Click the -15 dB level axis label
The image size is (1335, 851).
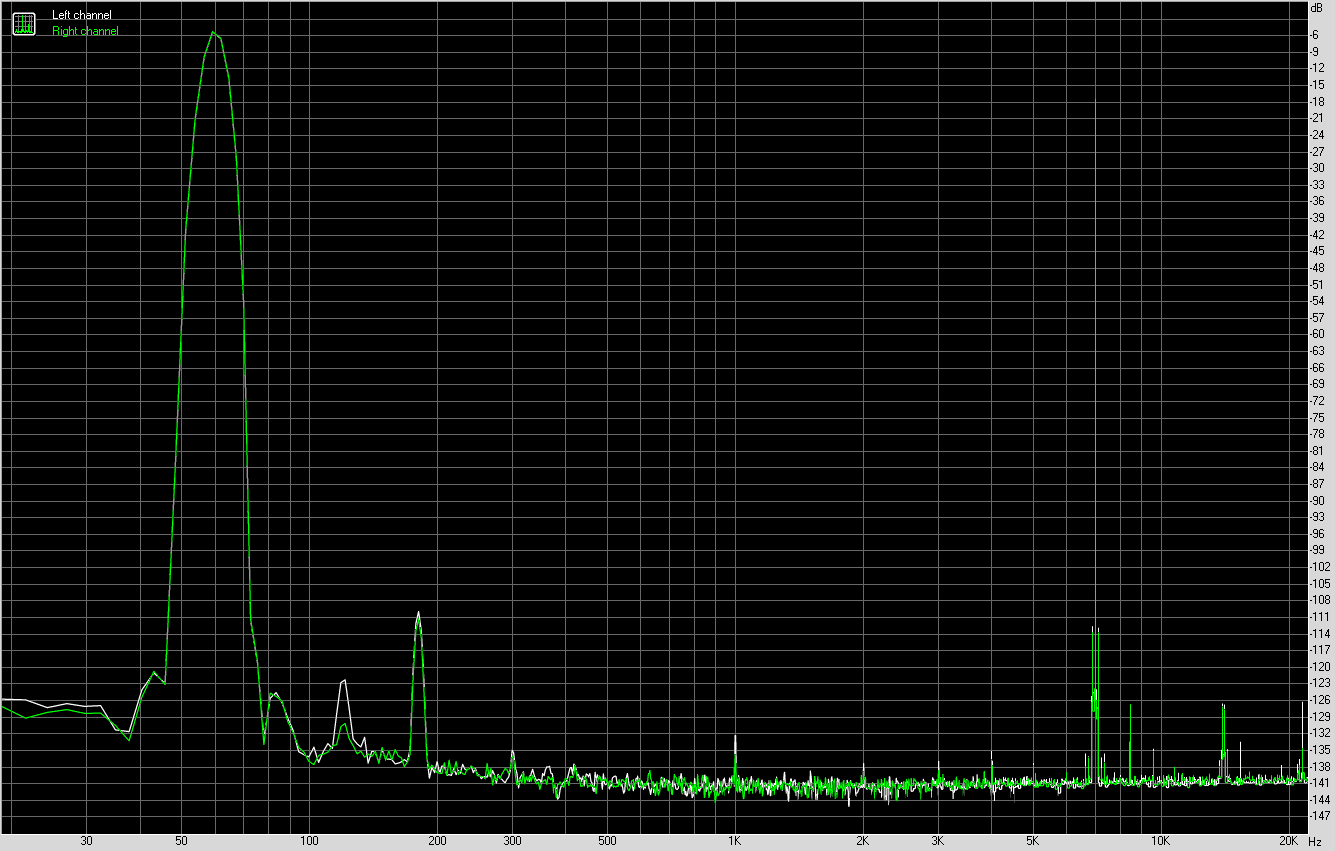tap(1318, 84)
